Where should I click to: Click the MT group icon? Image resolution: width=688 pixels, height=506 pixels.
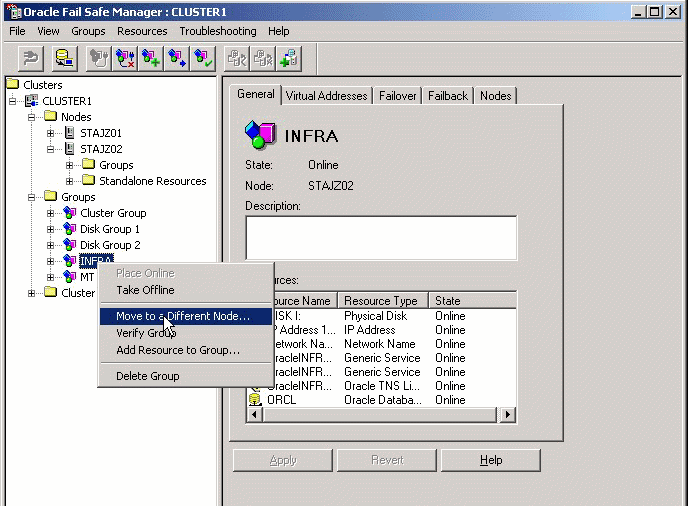point(69,277)
